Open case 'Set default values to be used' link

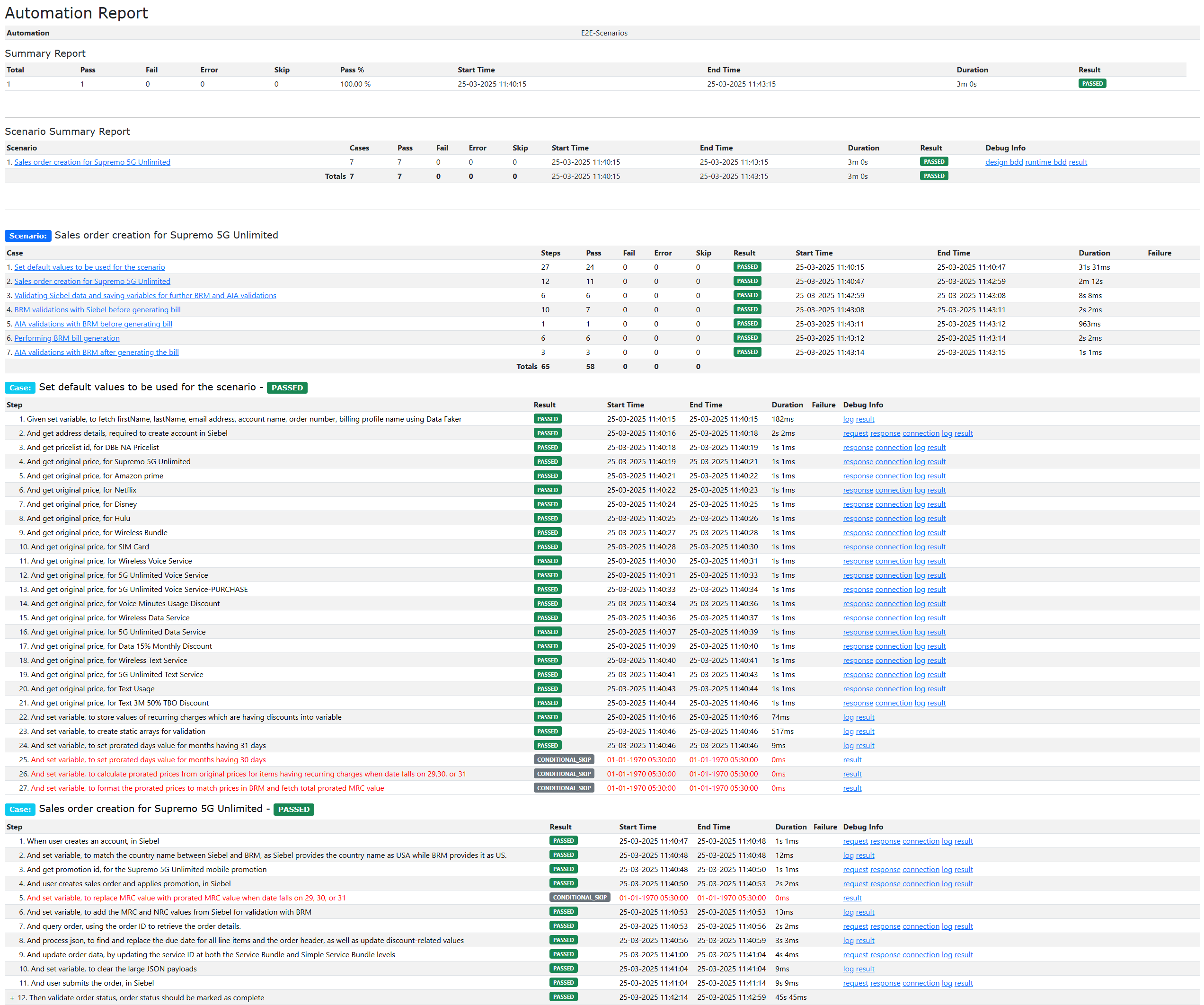coord(89,267)
